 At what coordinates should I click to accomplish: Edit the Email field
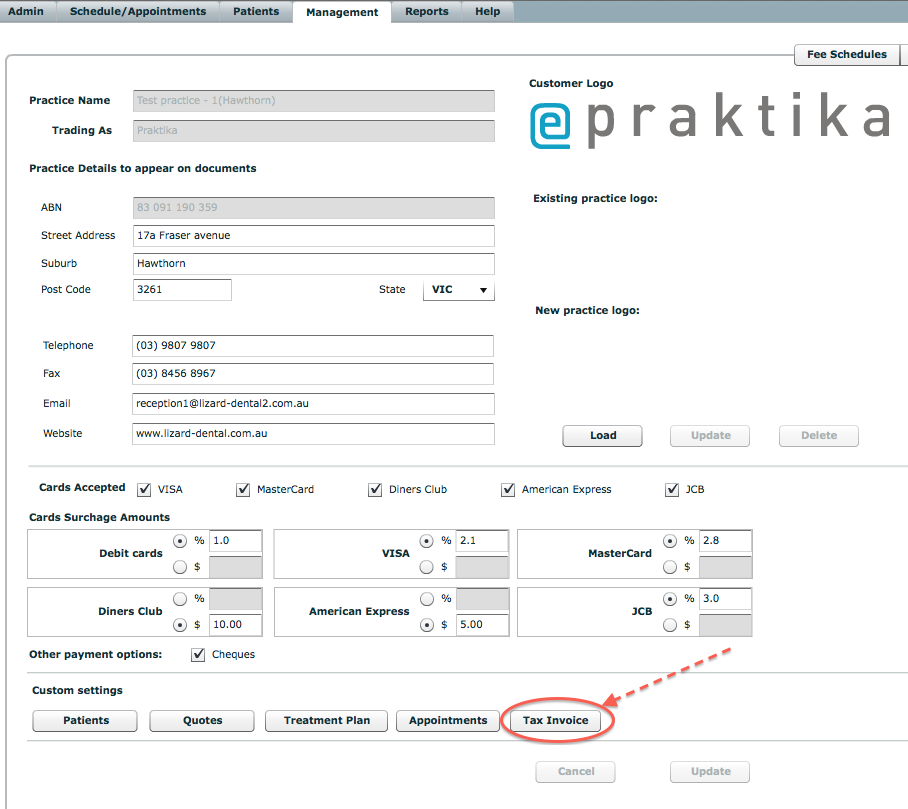coord(313,404)
